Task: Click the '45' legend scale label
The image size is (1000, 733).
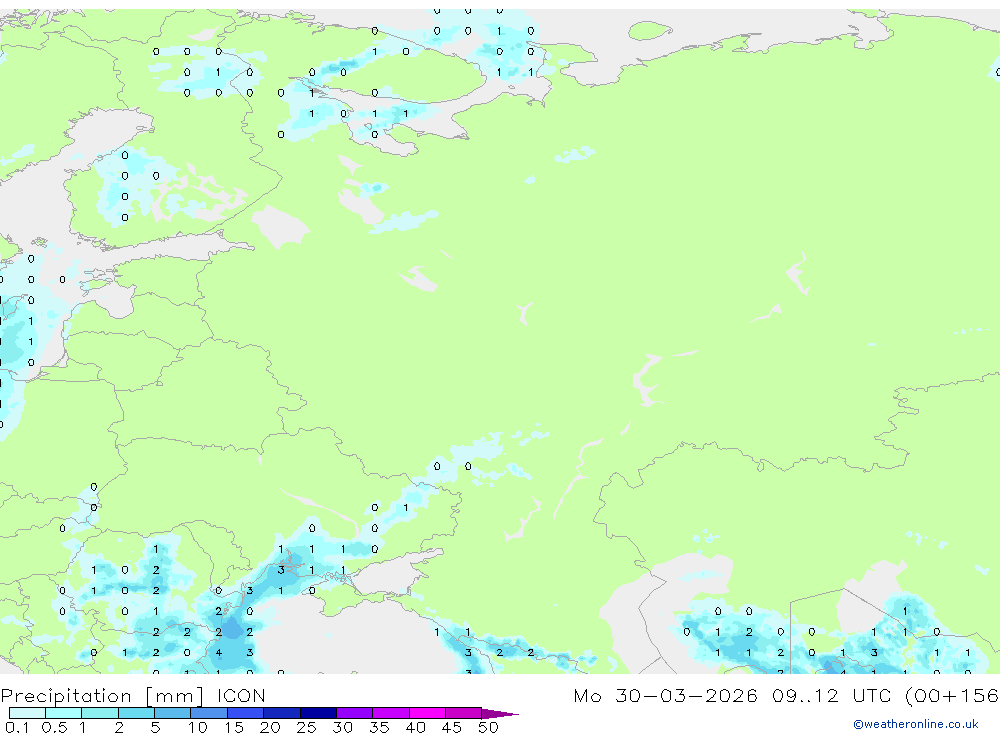Action: (452, 727)
